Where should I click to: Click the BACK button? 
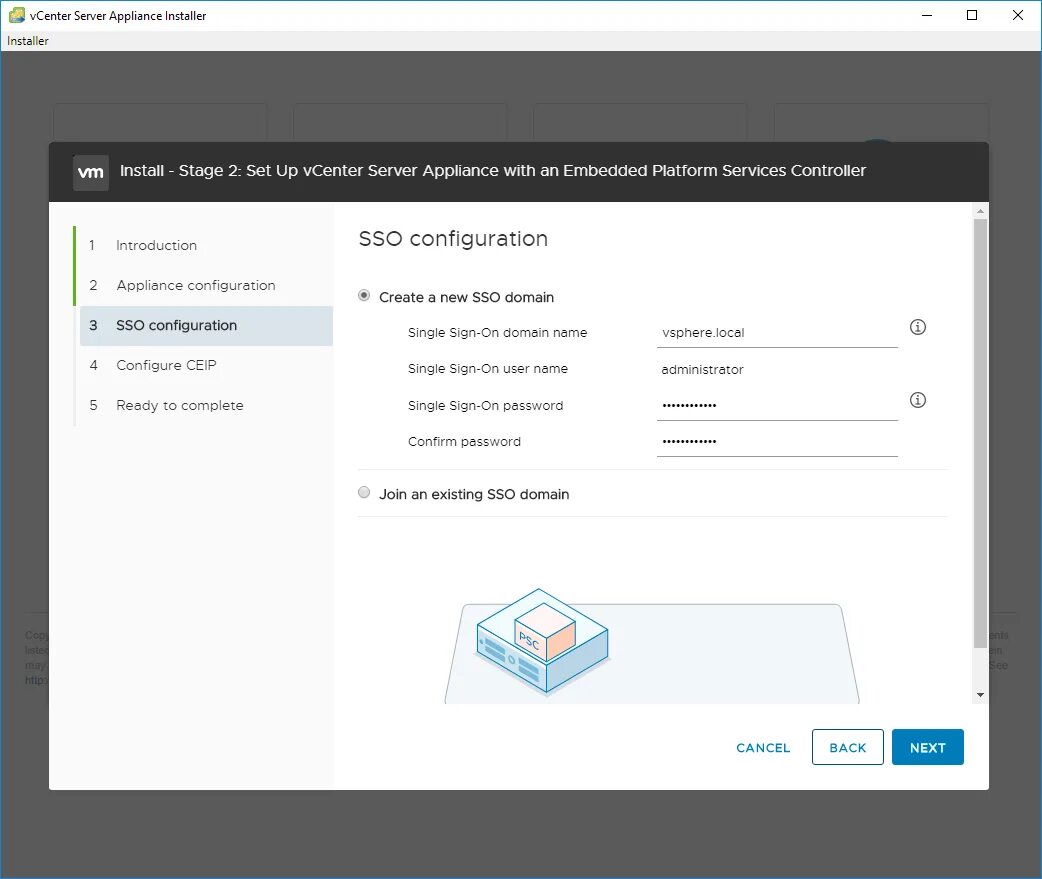(847, 747)
